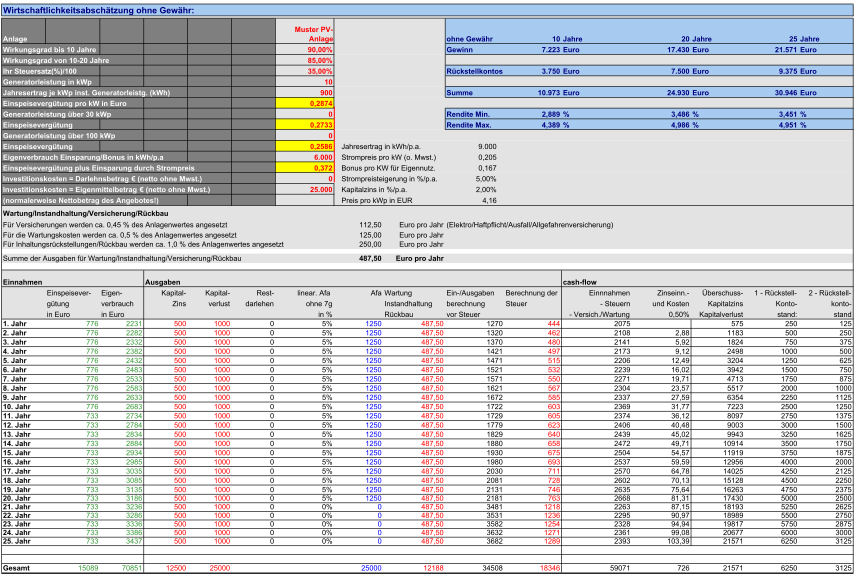
Task: Select the Gesamt total row label
Action: coord(17,568)
